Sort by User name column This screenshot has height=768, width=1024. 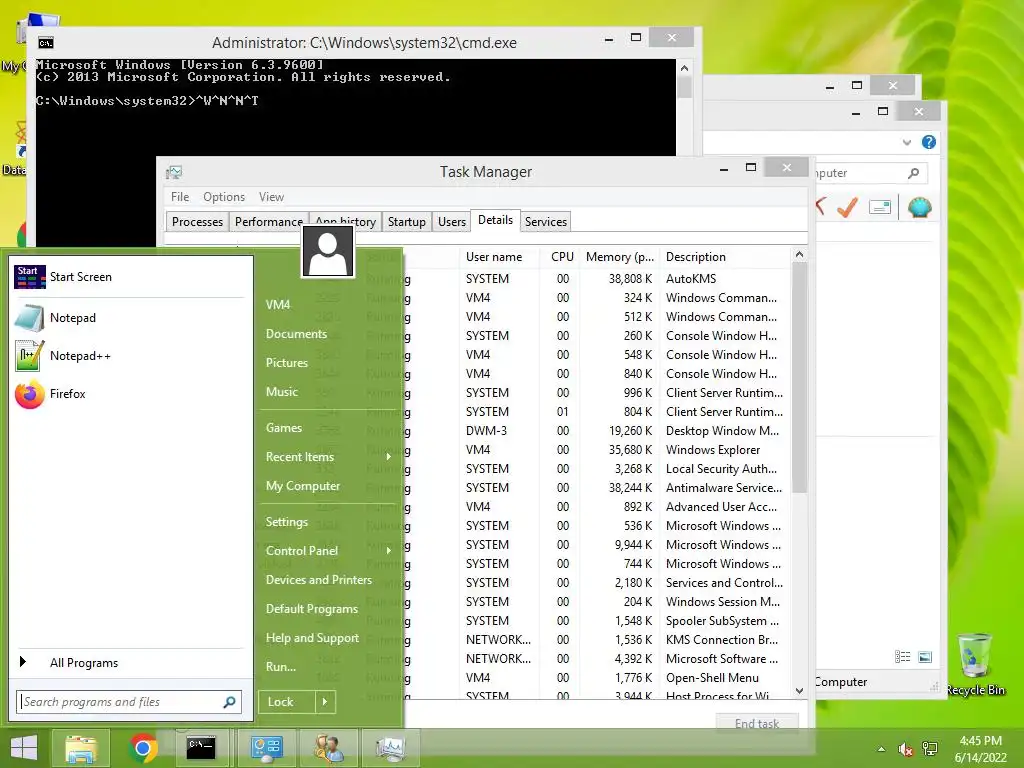click(x=500, y=257)
